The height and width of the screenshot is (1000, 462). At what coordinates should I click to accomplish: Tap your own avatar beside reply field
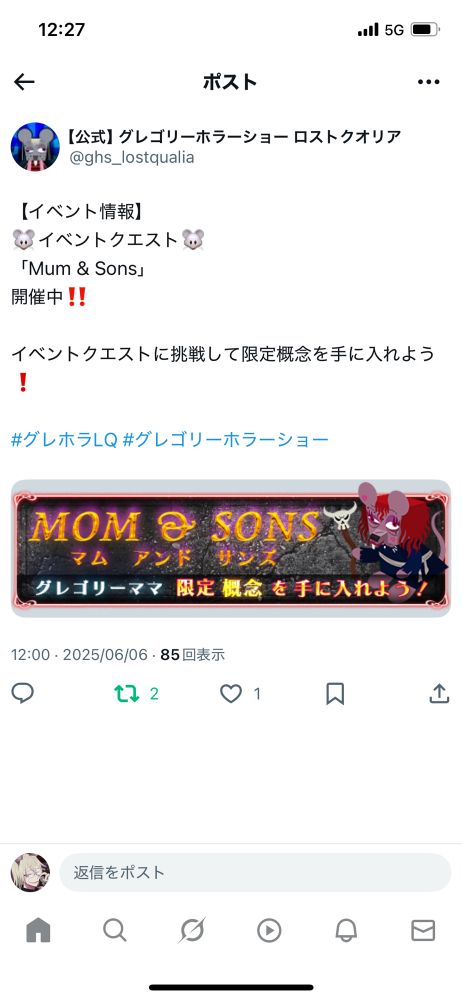(30, 872)
